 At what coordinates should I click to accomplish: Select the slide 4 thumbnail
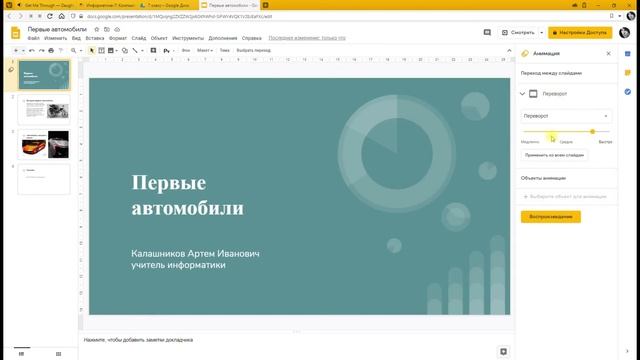tap(44, 179)
